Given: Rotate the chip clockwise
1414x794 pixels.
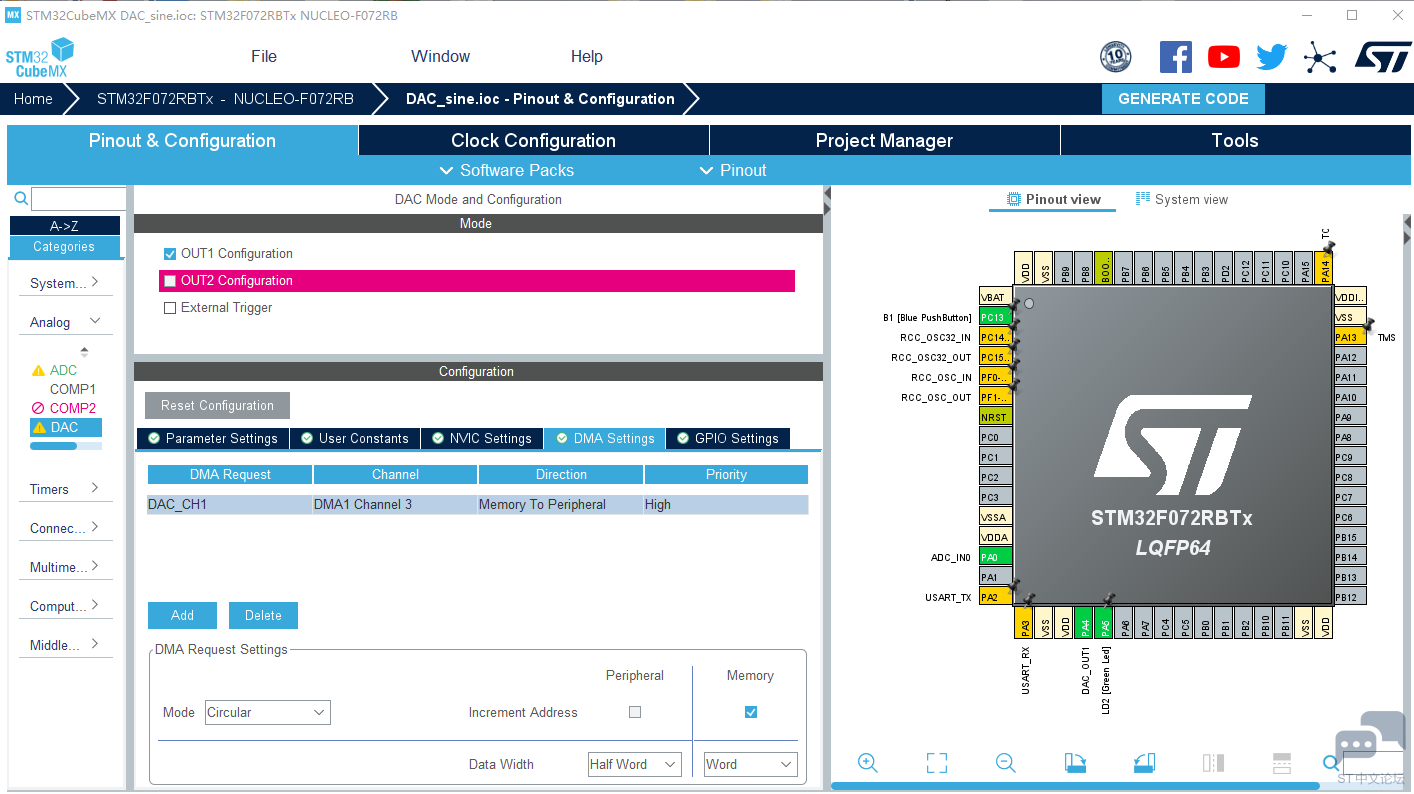Looking at the screenshot, I should click(1075, 763).
